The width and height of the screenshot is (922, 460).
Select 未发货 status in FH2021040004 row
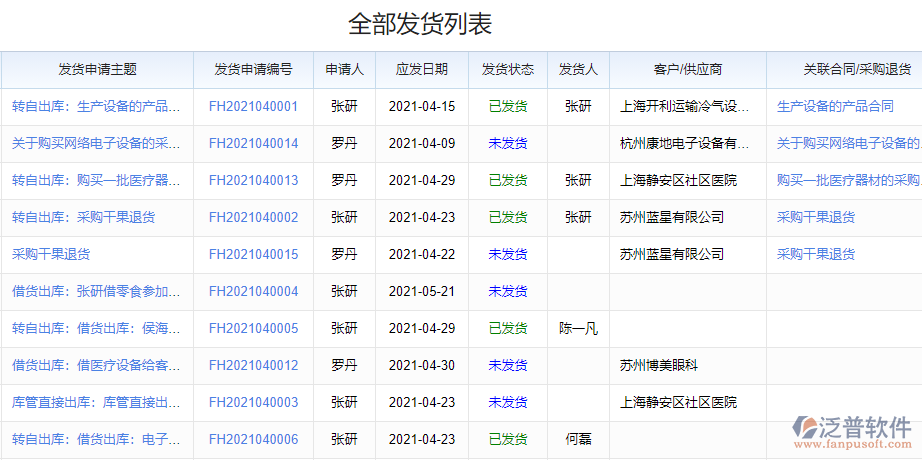point(508,292)
